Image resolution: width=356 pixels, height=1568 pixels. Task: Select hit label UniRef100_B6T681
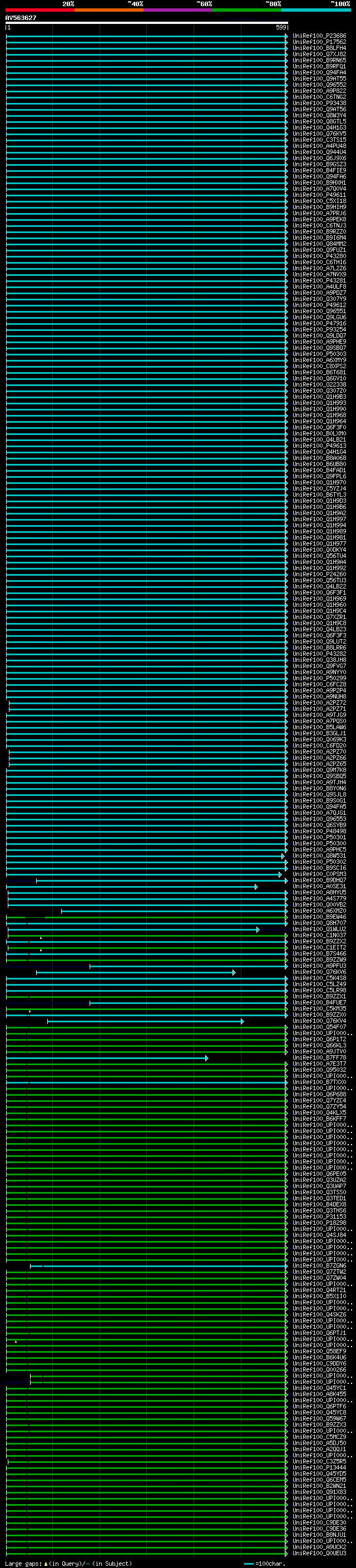319,372
